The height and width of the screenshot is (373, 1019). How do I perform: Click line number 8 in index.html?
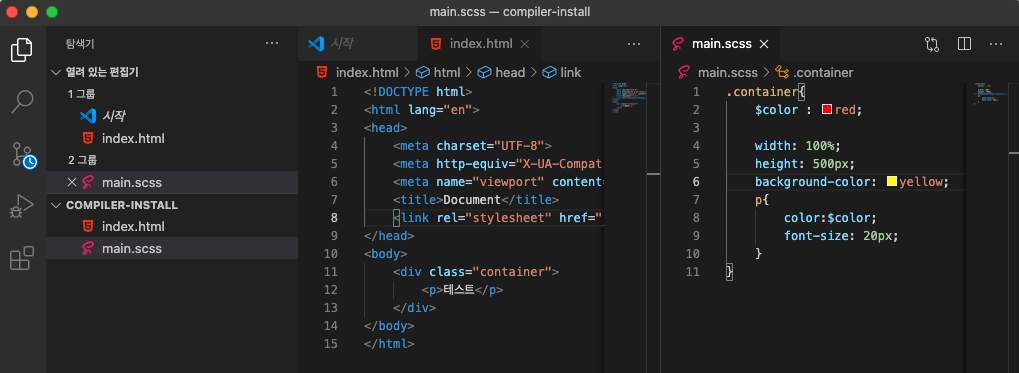pos(334,218)
